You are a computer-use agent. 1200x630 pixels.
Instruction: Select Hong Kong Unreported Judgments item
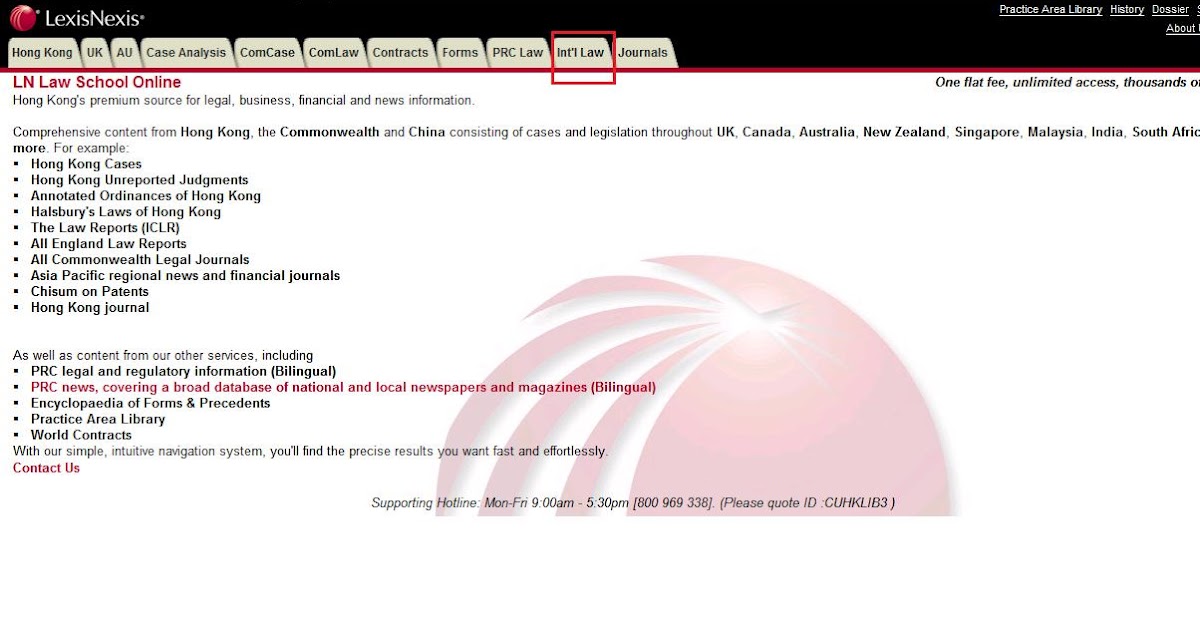[139, 180]
